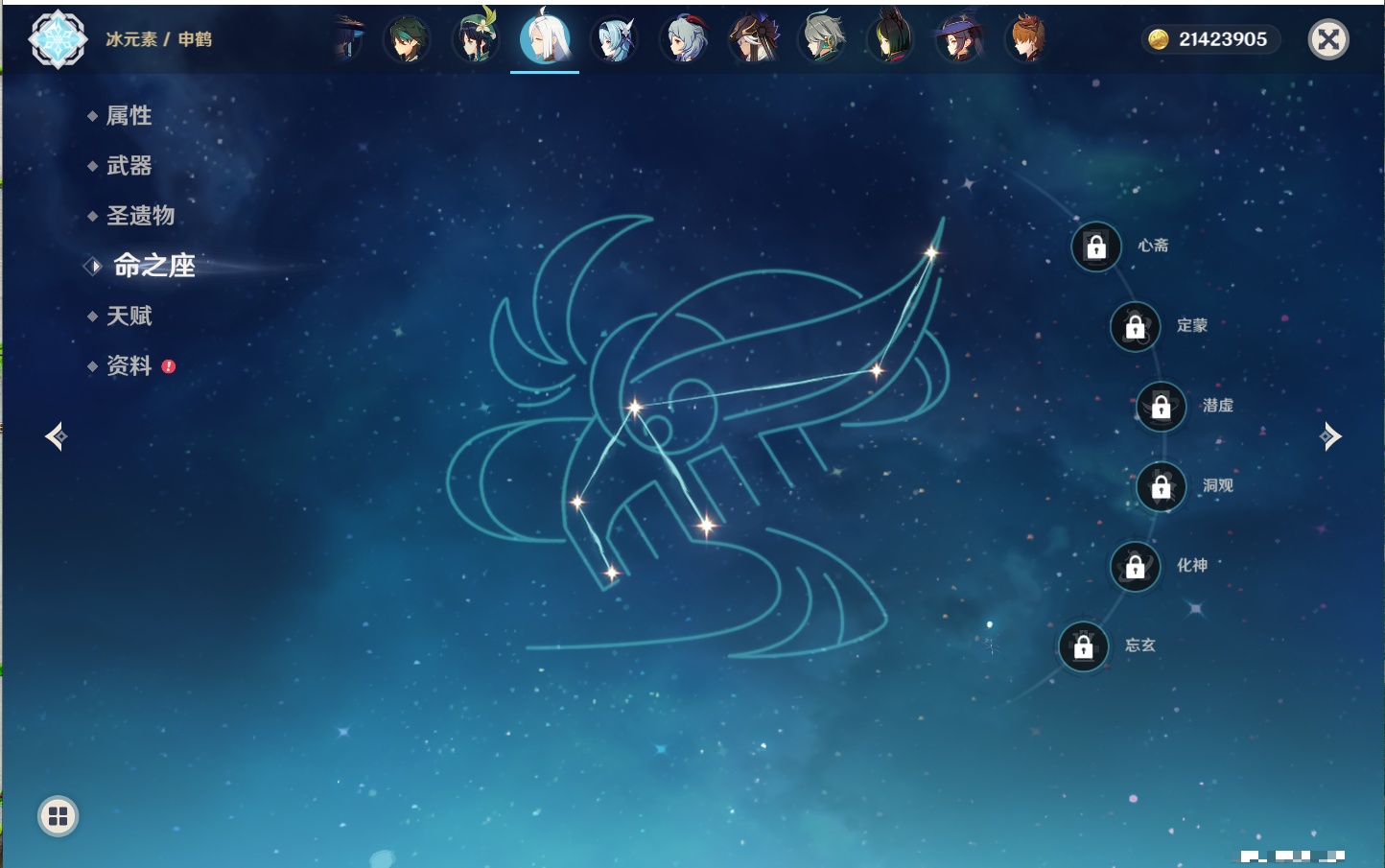Viewport: 1385px width, 868px height.
Task: Open the locked 忘玄 constellation node
Action: [x=1084, y=646]
